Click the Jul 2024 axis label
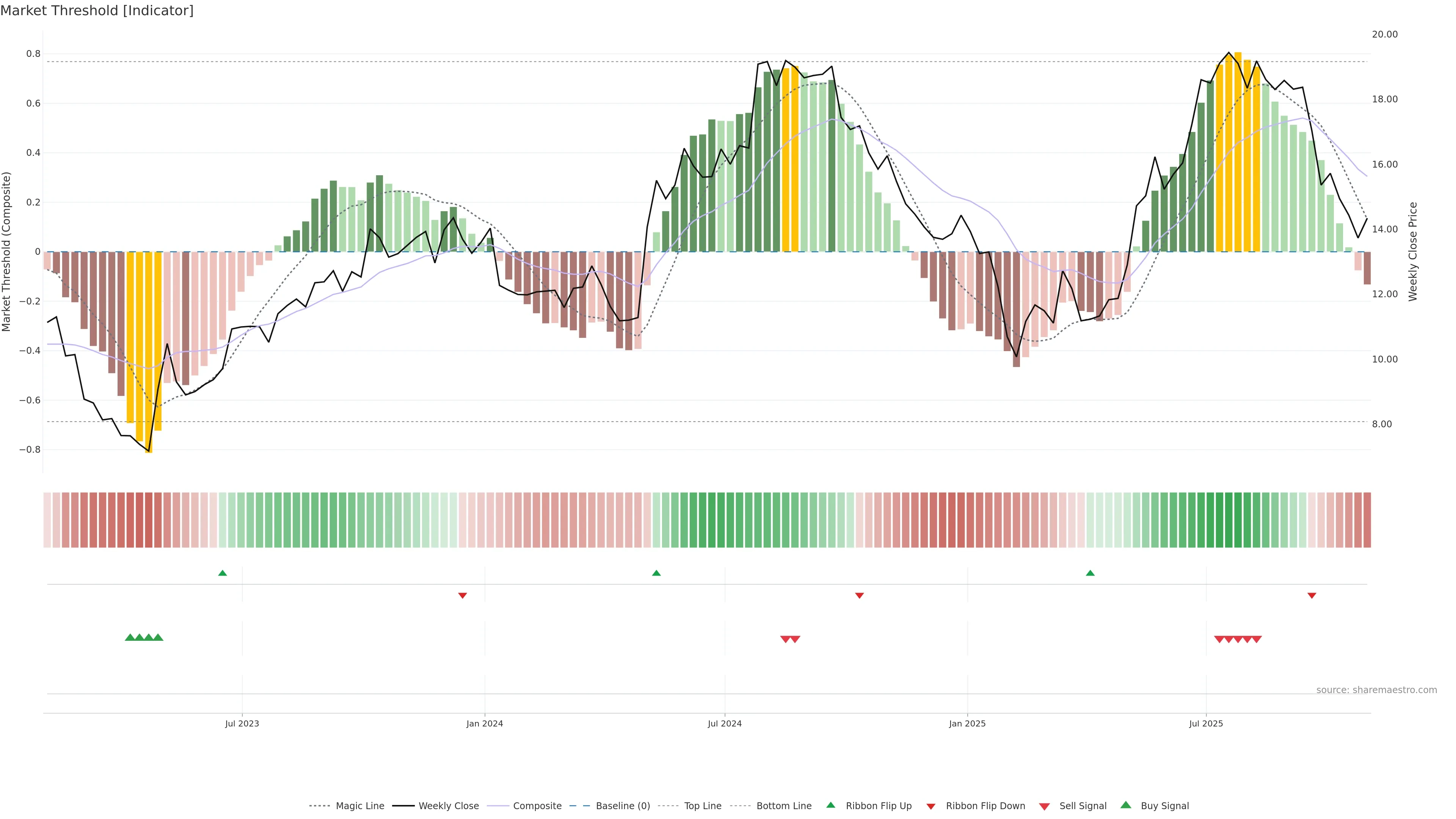Image resolution: width=1456 pixels, height=819 pixels. coord(725,723)
